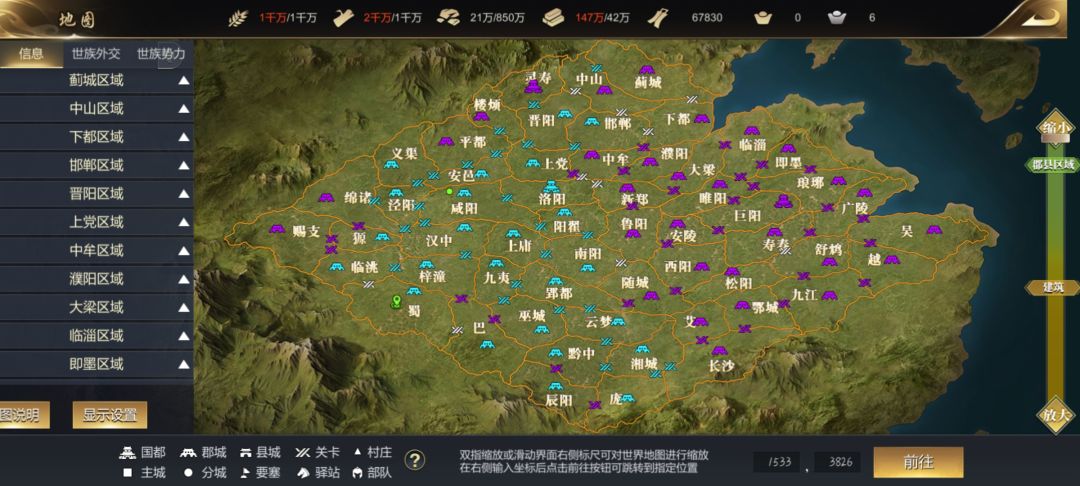Click the gold ingot currency icon
This screenshot has height=486, width=1080.
[763, 18]
